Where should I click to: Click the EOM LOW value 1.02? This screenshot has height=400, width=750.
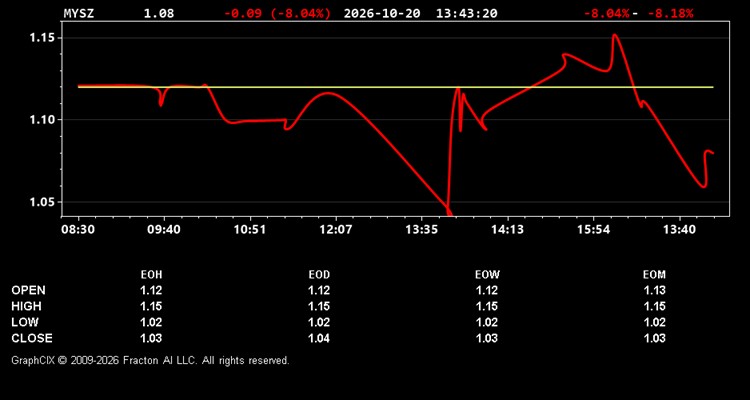coord(654,322)
